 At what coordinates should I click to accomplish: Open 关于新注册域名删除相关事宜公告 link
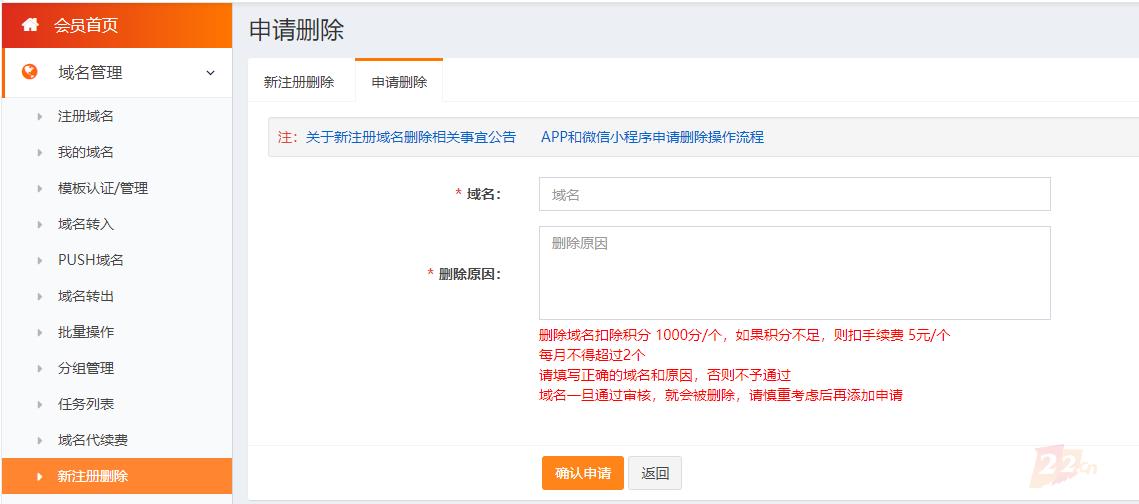(410, 137)
